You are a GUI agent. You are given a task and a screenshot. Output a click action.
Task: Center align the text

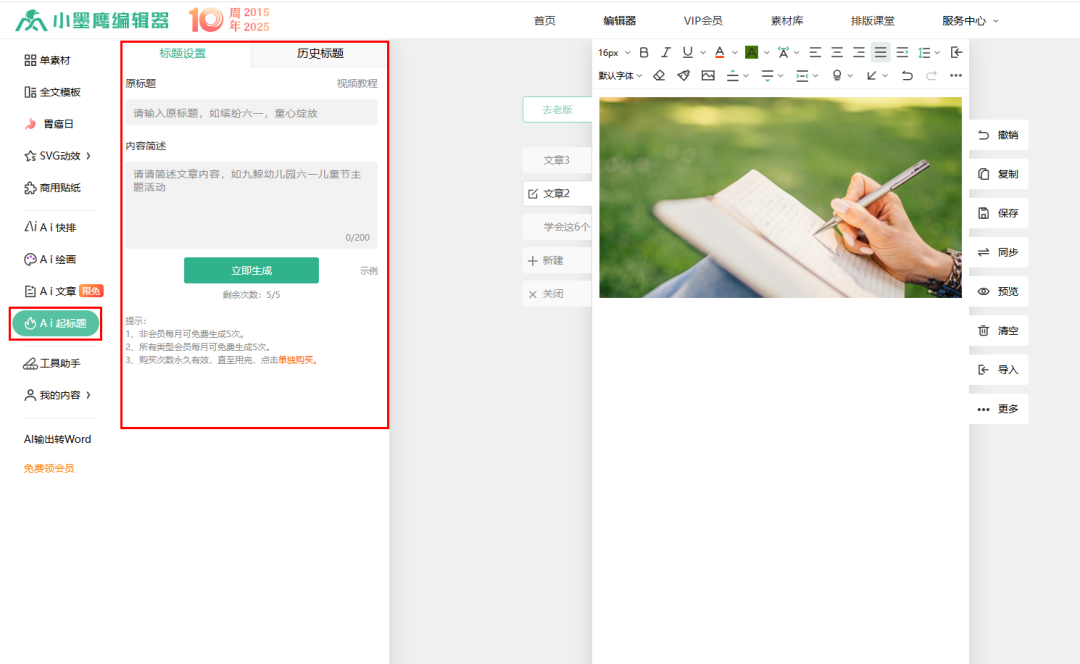coord(837,52)
